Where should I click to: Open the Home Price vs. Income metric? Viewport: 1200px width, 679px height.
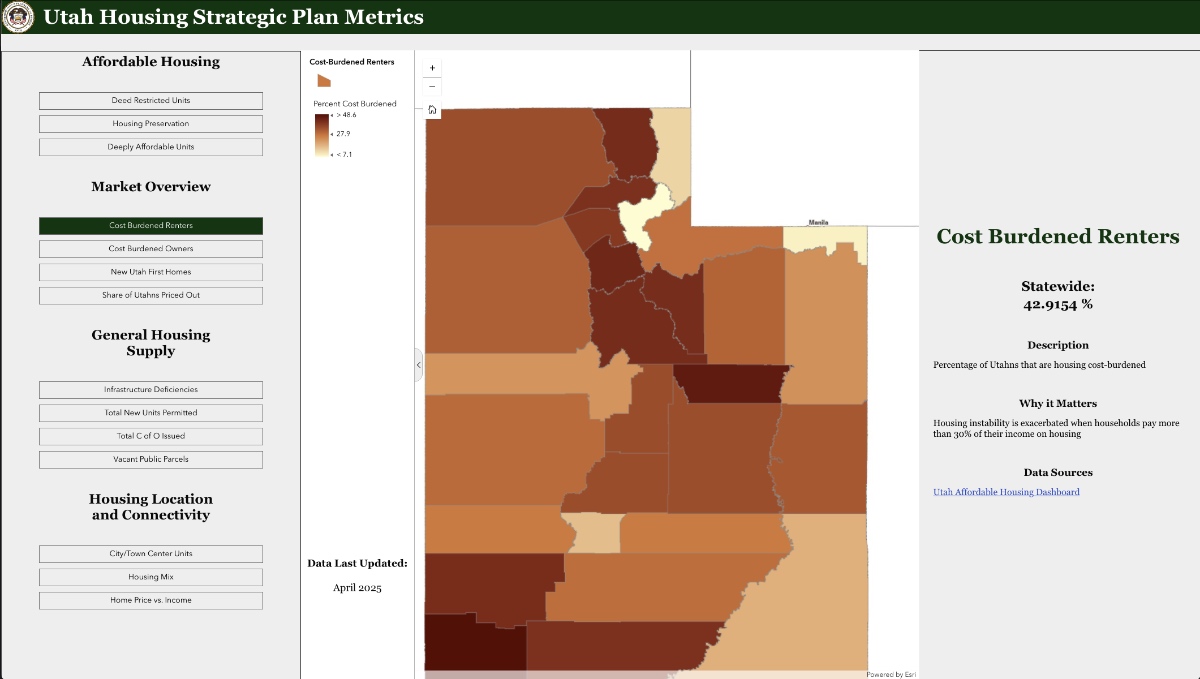pos(150,600)
